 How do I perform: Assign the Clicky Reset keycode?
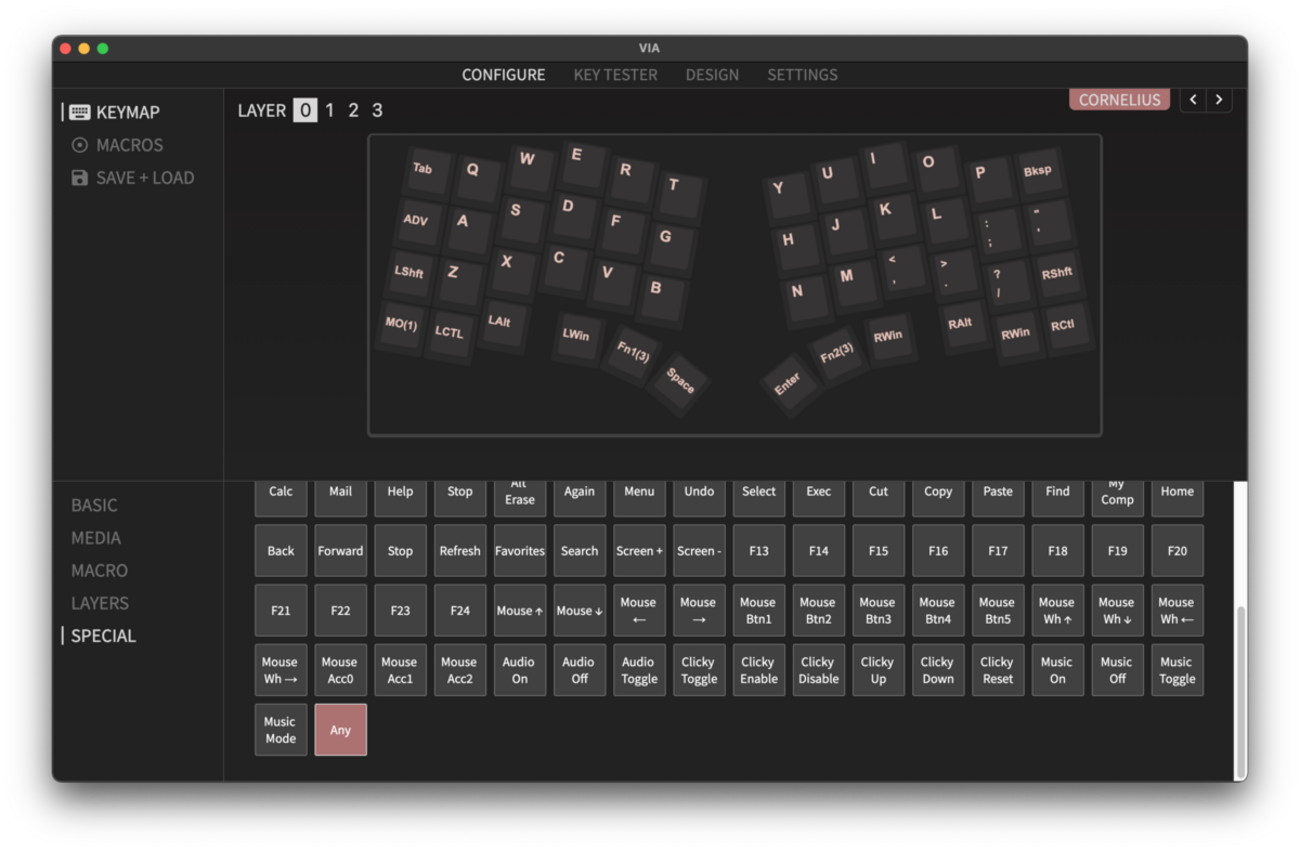point(997,670)
